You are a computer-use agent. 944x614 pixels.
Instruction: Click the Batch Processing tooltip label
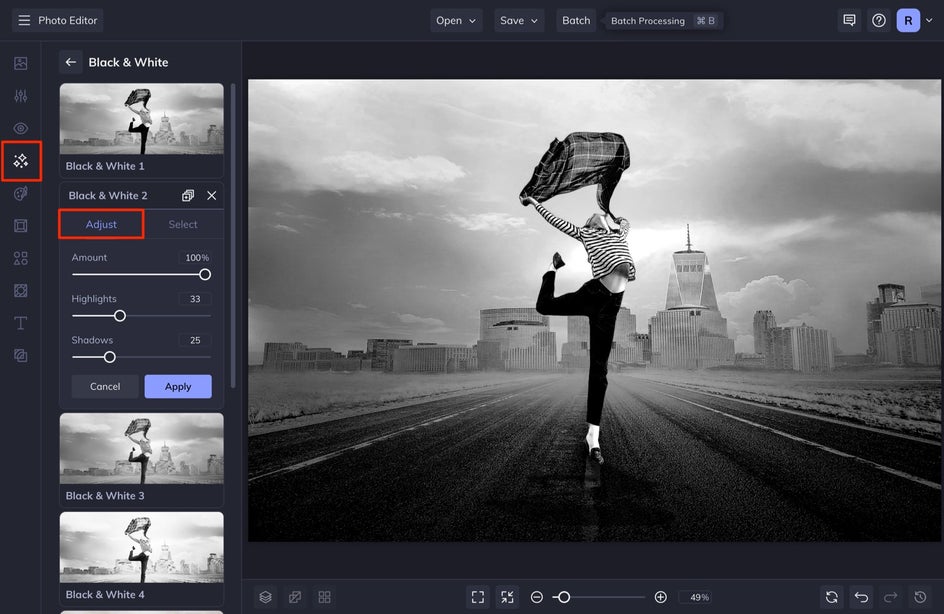point(648,20)
